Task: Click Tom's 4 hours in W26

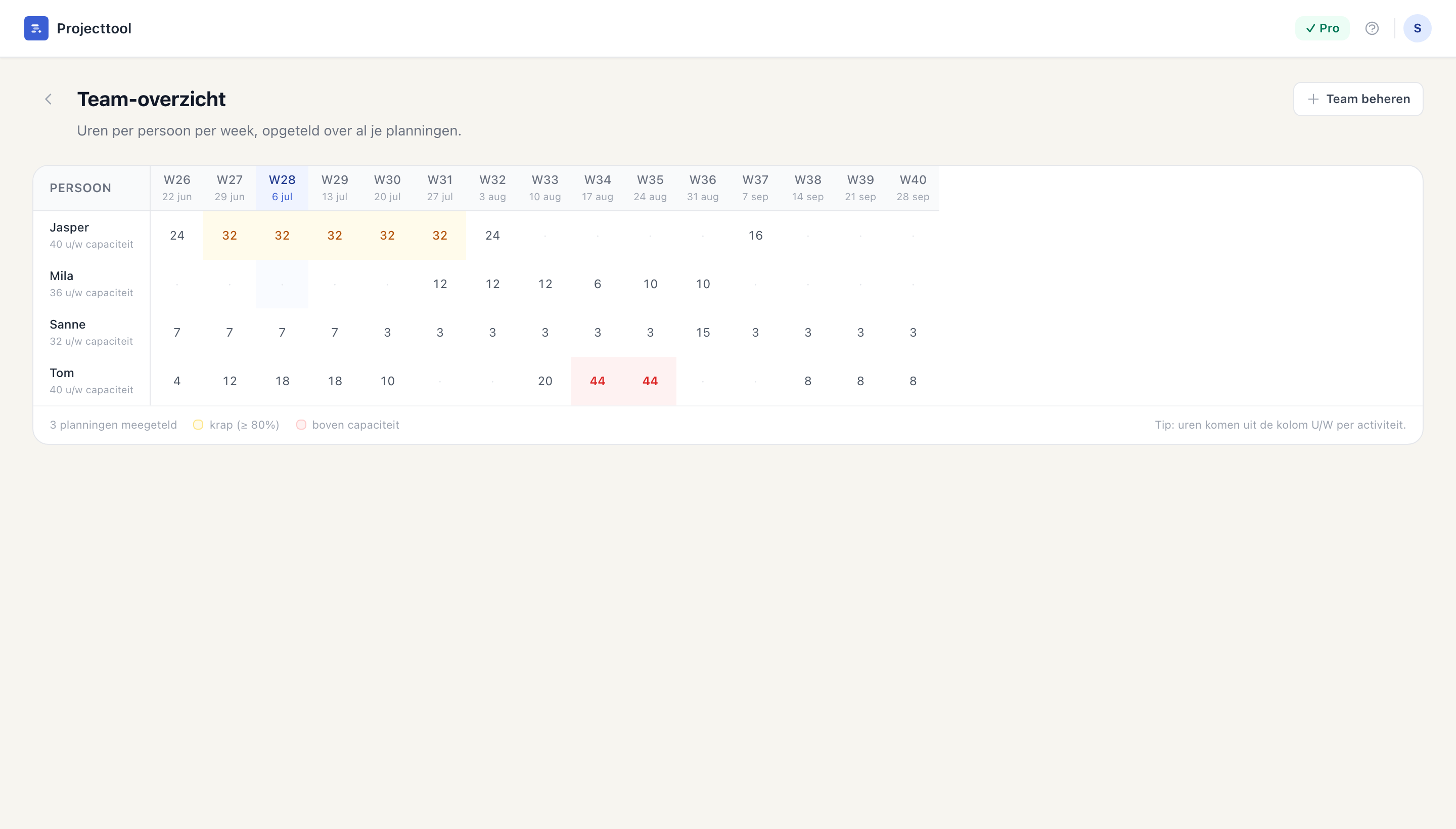Action: [x=177, y=381]
